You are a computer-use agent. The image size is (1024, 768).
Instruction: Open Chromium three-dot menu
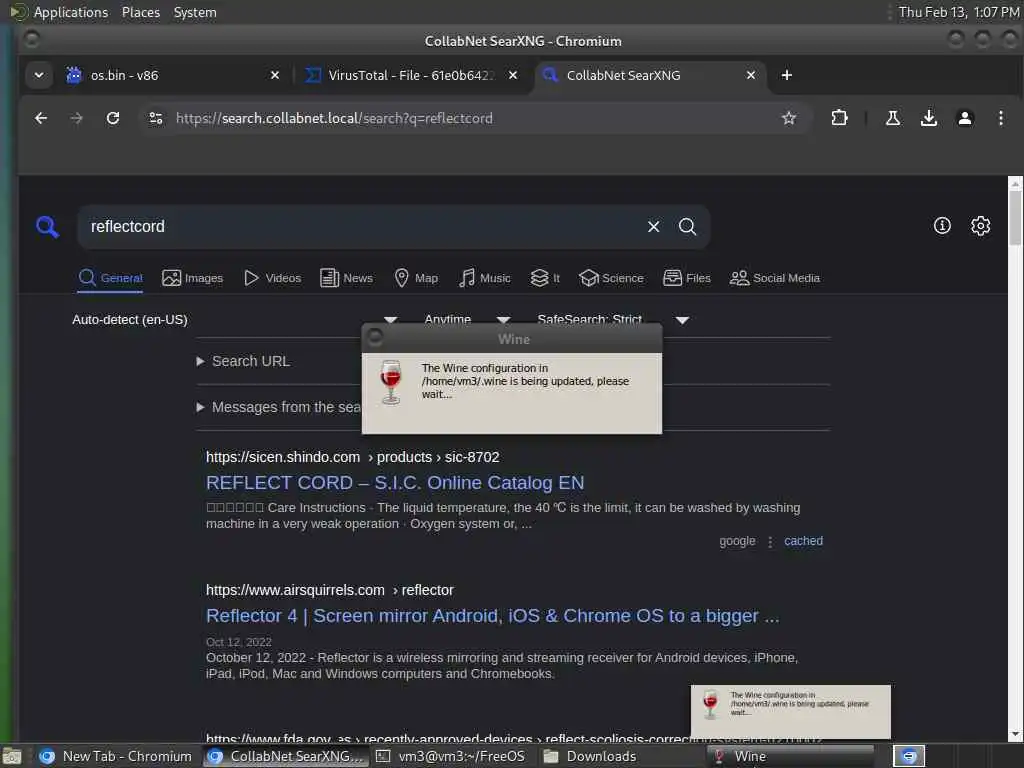pyautogui.click(x=1000, y=118)
